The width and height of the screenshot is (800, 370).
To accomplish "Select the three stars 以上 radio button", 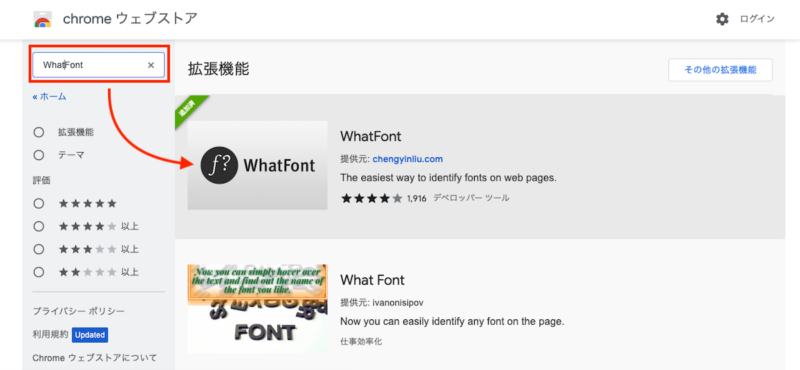I will tap(39, 249).
